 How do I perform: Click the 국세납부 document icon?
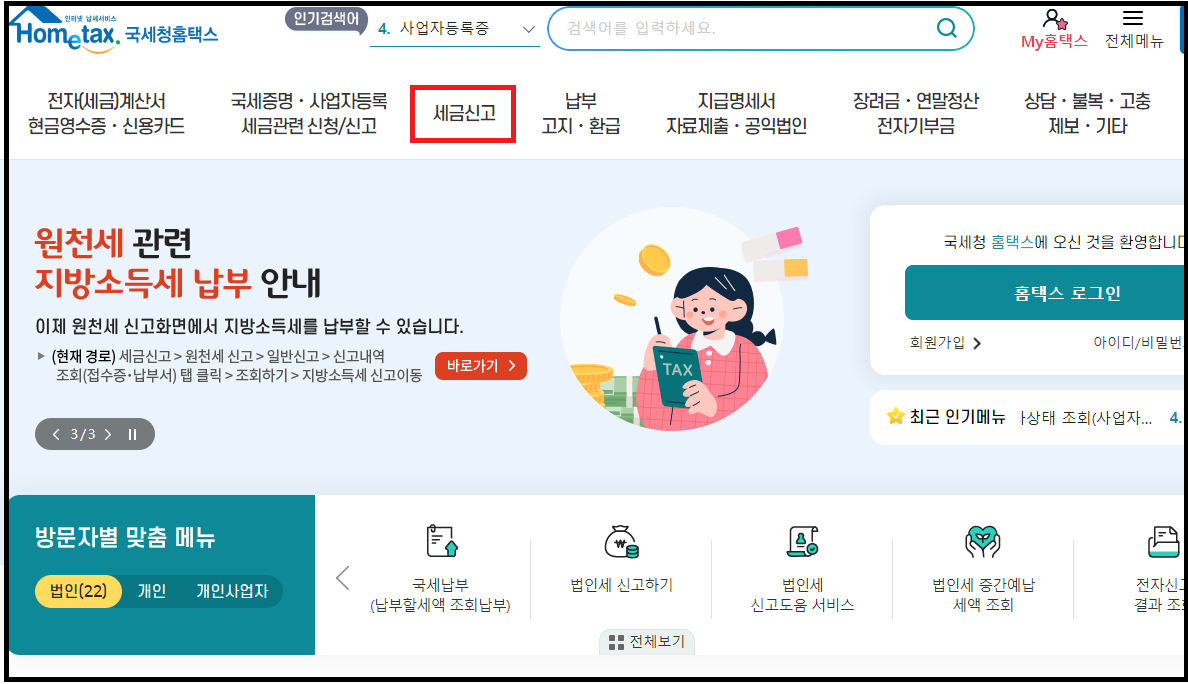(443, 543)
